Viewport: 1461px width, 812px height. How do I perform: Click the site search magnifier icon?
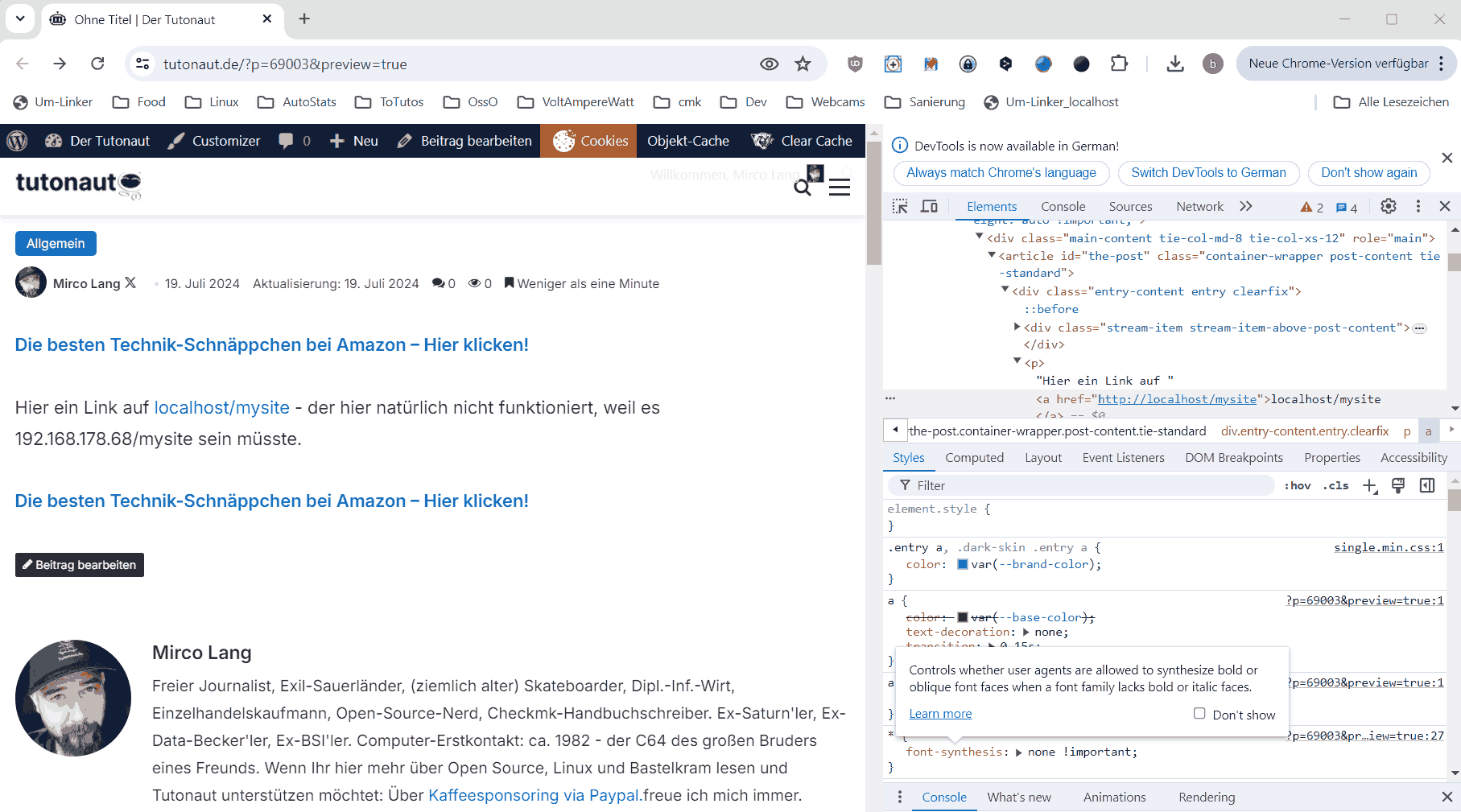click(802, 188)
